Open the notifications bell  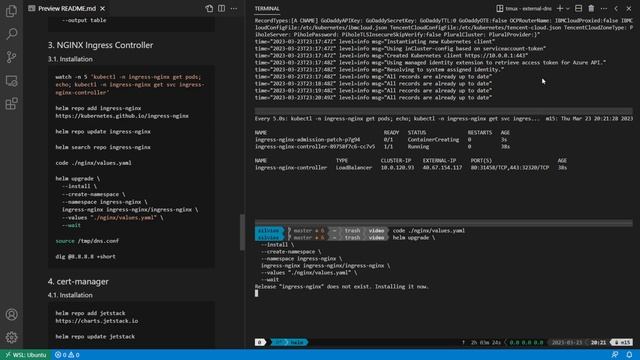[x=629, y=355]
